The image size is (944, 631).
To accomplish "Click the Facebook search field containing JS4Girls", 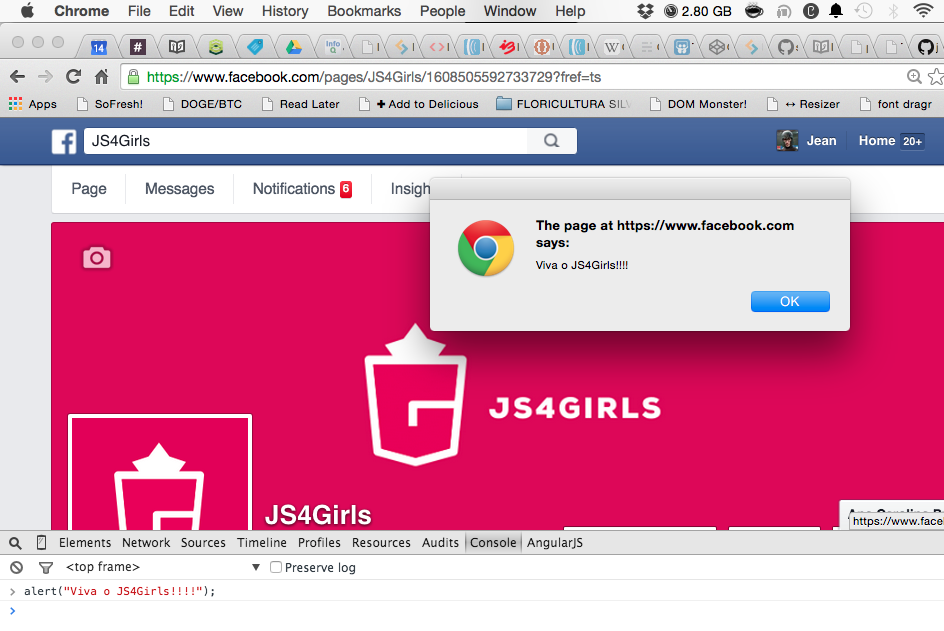I will pos(306,141).
